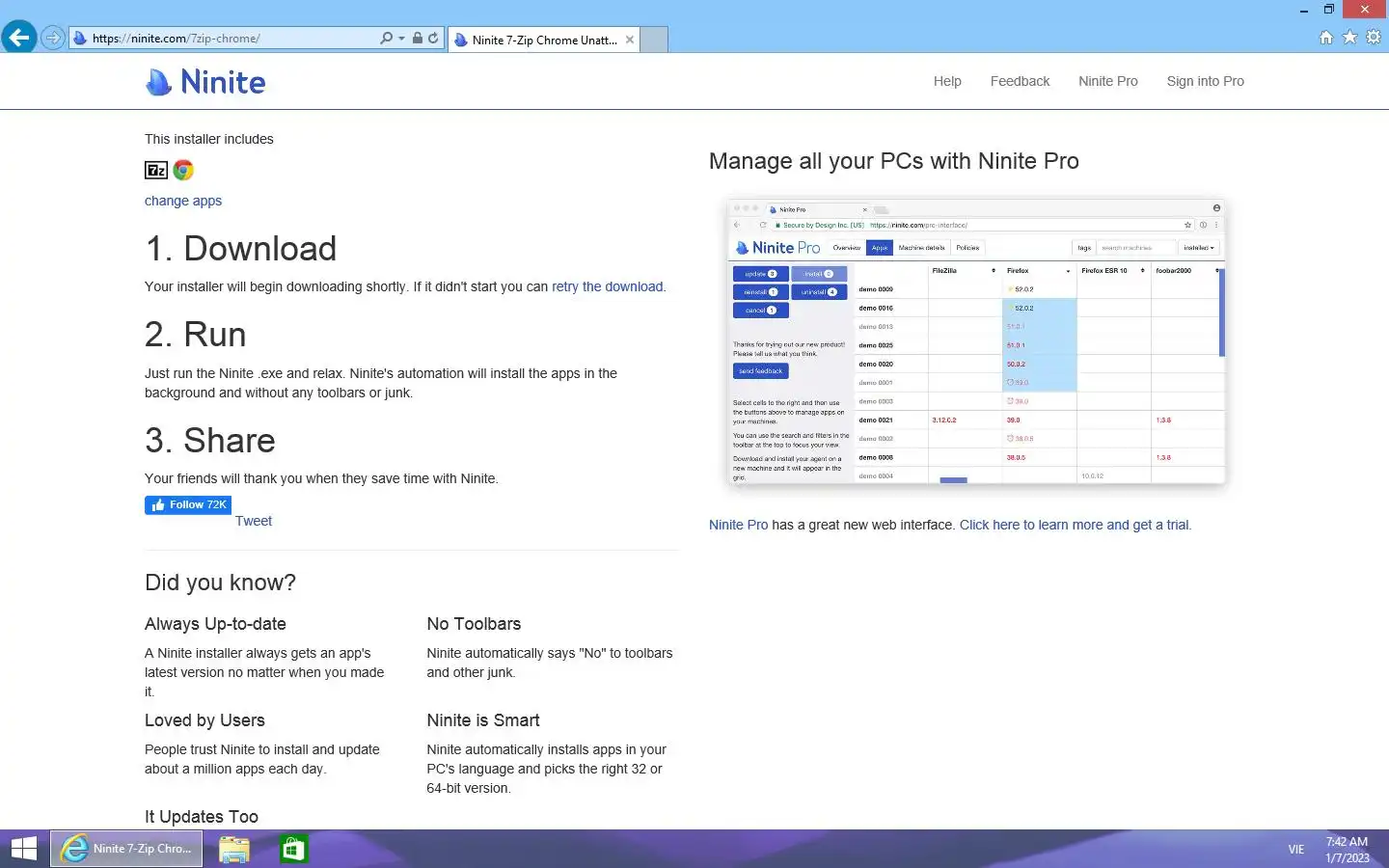1389x868 pixels.
Task: Open File Explorer from taskbar
Action: (x=234, y=849)
